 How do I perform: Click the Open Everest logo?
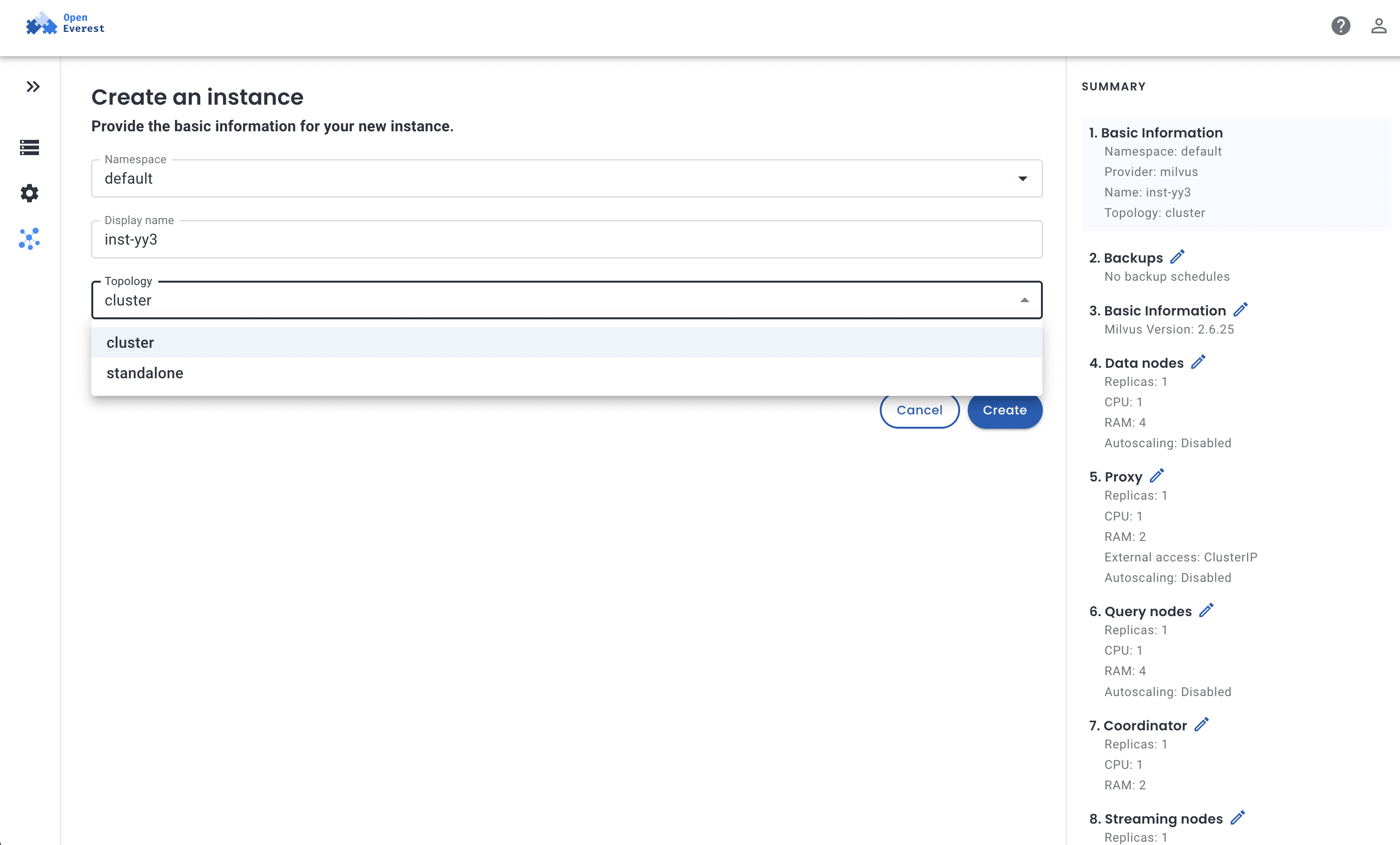tap(65, 23)
